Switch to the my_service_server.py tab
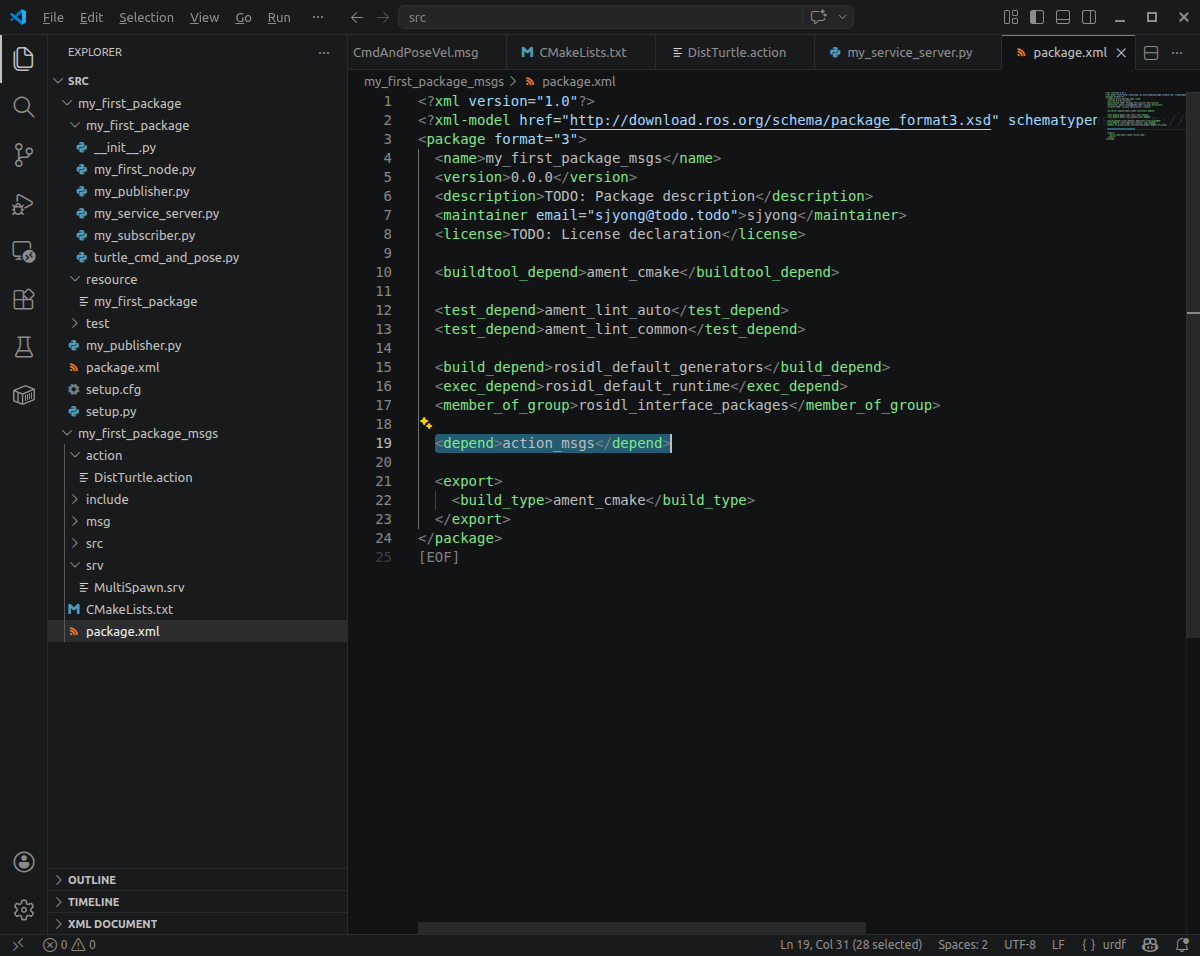Image resolution: width=1200 pixels, height=956 pixels. coord(908,53)
